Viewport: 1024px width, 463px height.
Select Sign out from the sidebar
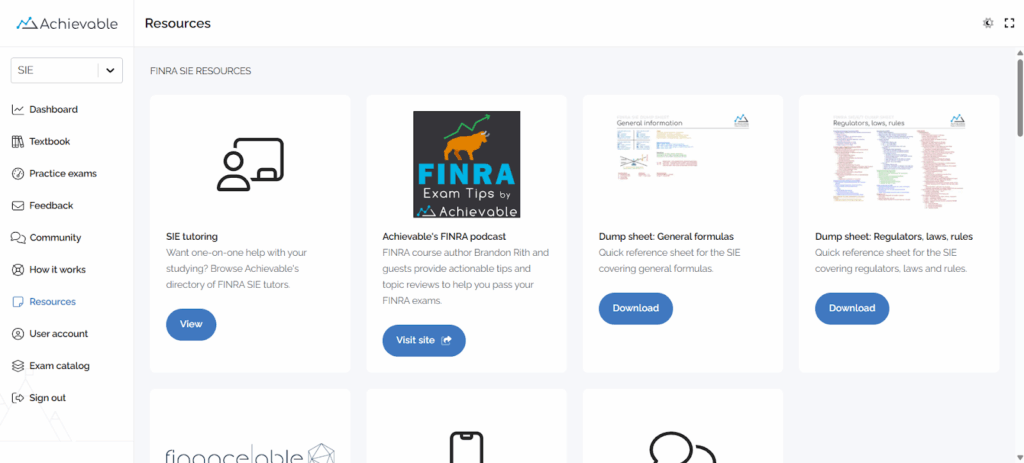coord(47,398)
